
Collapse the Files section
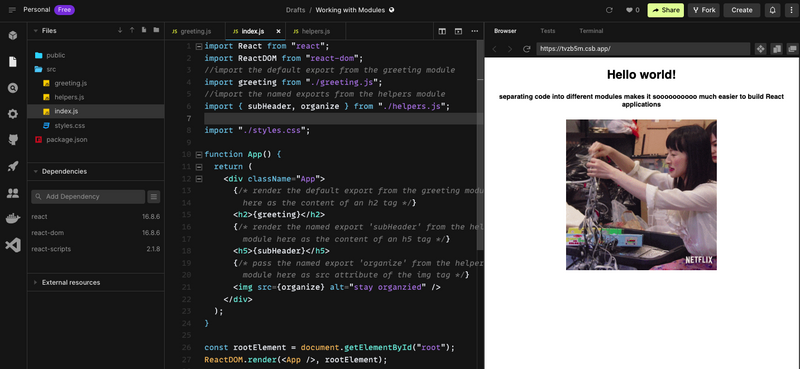pos(35,31)
